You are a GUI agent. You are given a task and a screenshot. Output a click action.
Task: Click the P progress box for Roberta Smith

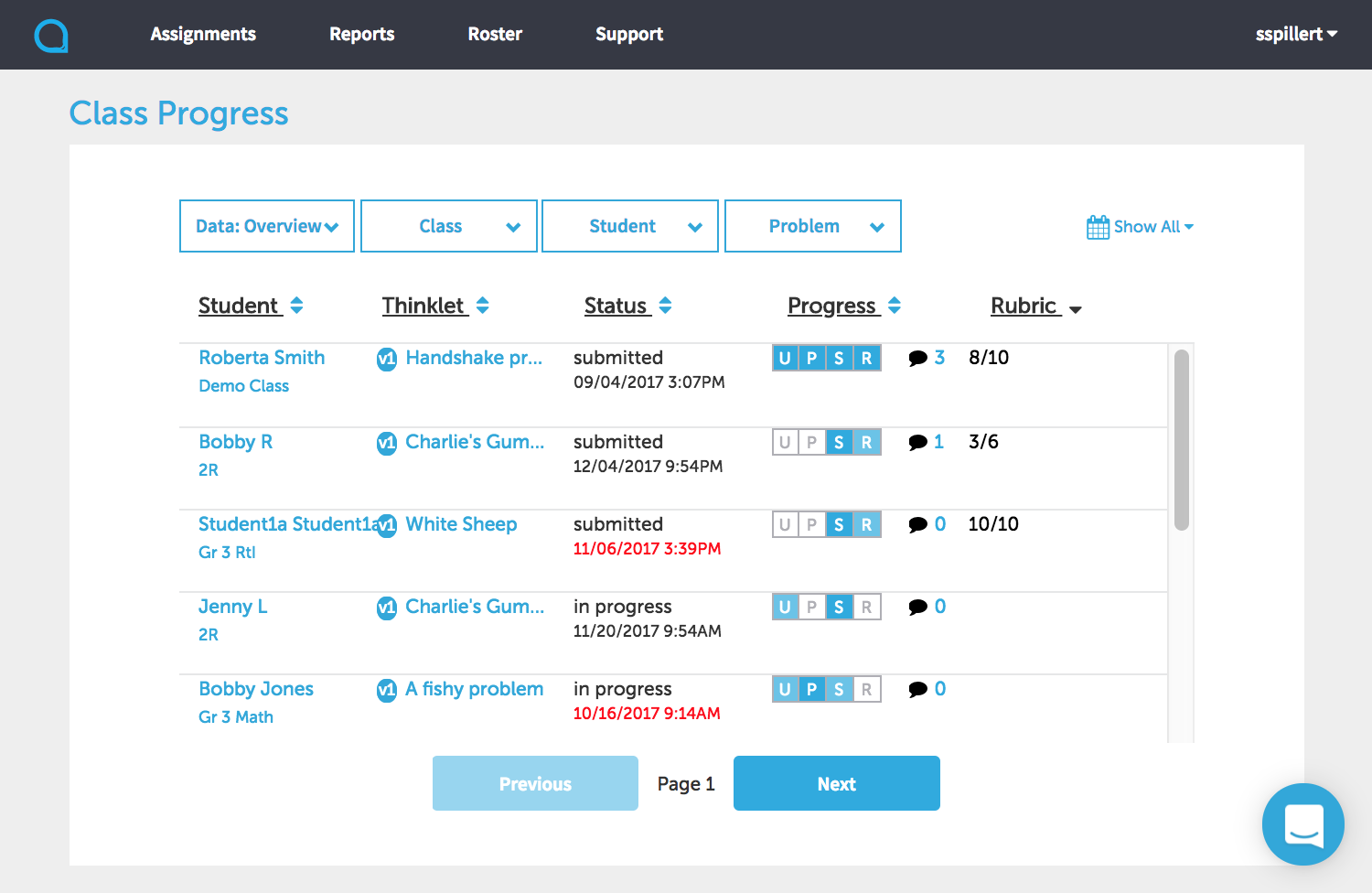click(811, 358)
